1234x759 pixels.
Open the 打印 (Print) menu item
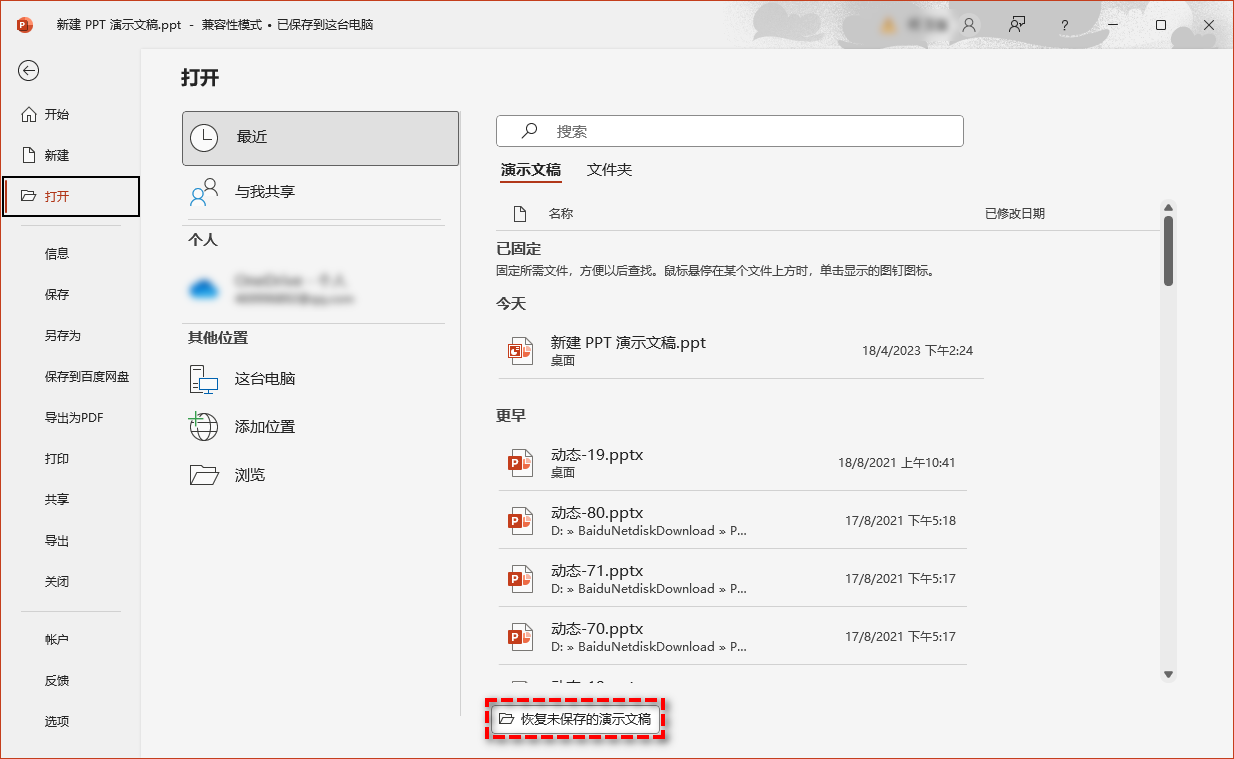[x=58, y=458]
